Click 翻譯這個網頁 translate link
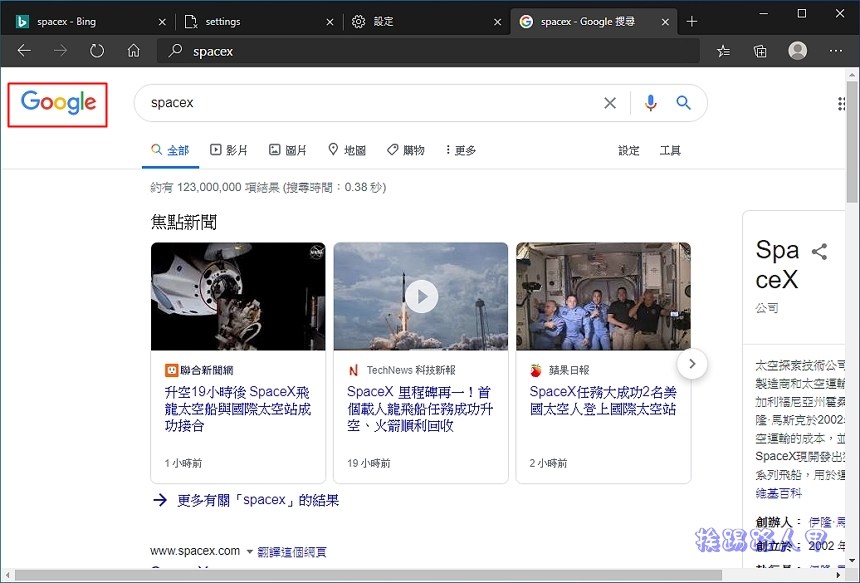The image size is (860, 583). coord(292,552)
